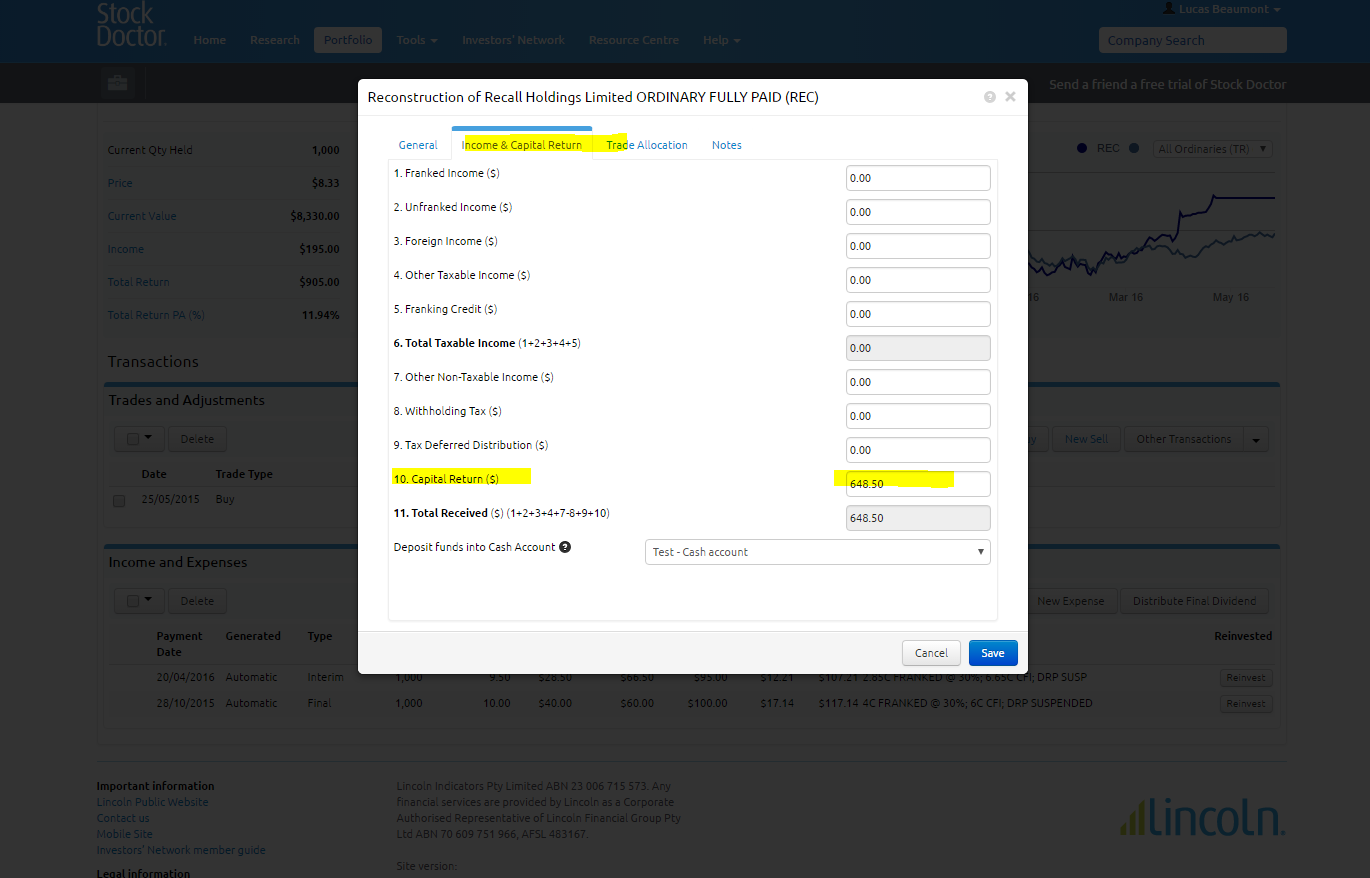The image size is (1370, 878).
Task: Click the Capital Return input field
Action: click(x=918, y=484)
